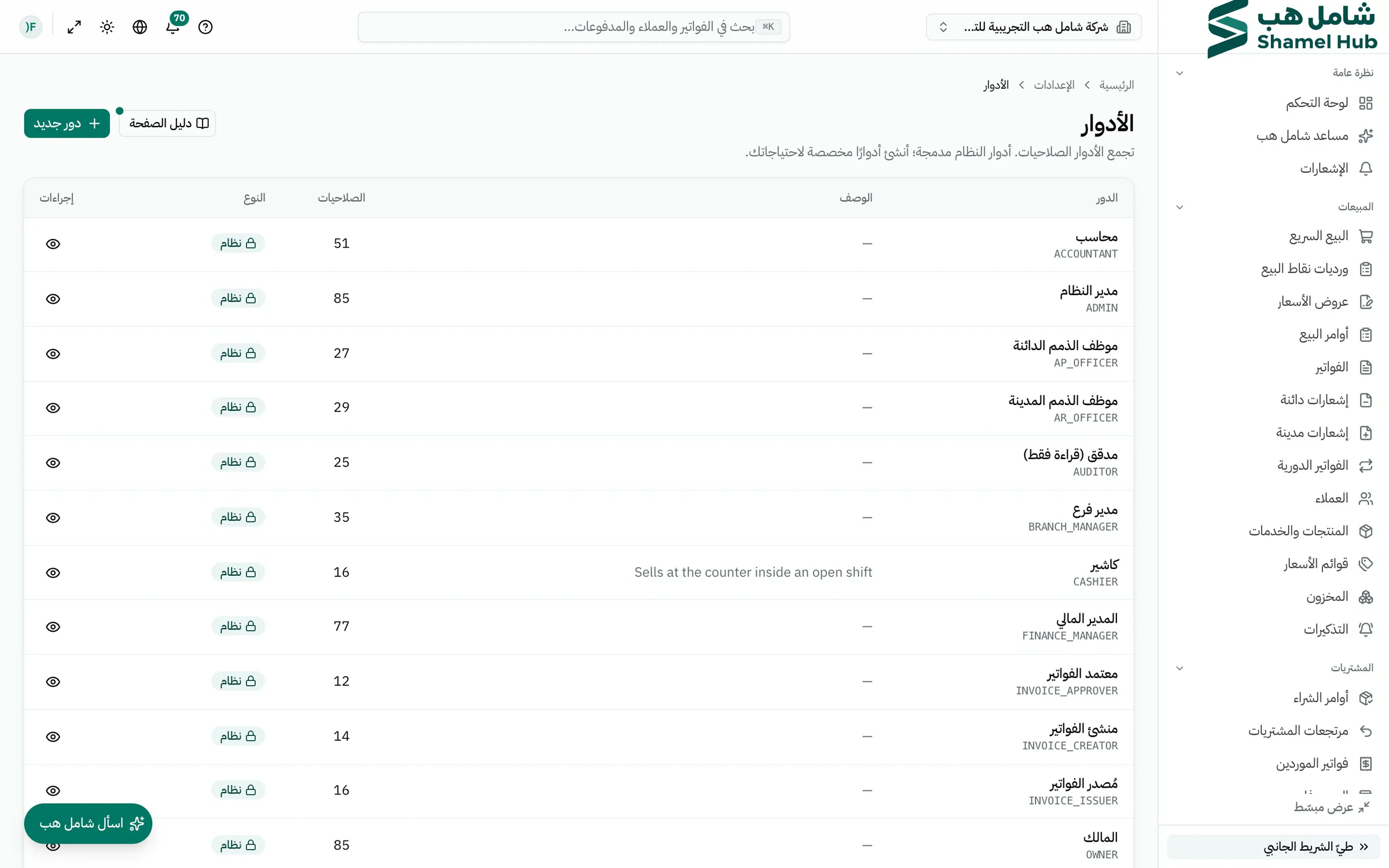View the AP_OFFICER role via eye icon

click(53, 354)
